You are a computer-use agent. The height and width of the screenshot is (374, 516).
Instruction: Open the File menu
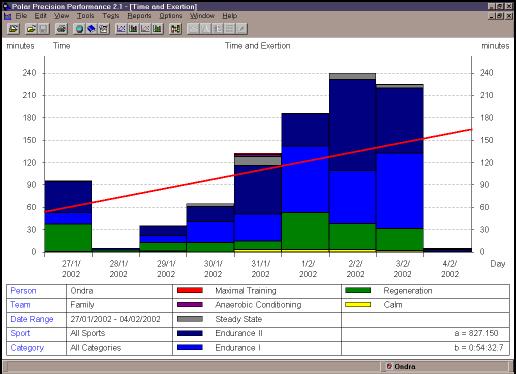pos(21,16)
